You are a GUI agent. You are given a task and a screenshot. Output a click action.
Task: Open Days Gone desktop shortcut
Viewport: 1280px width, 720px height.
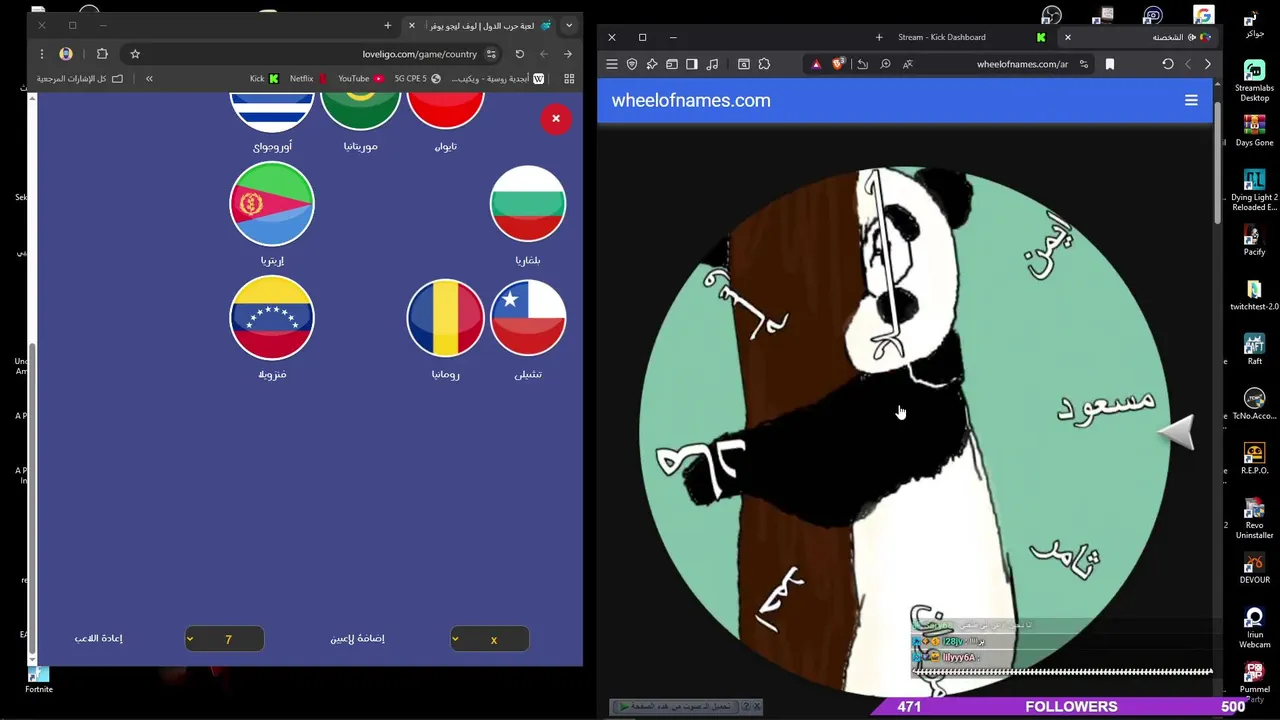[x=1254, y=131]
